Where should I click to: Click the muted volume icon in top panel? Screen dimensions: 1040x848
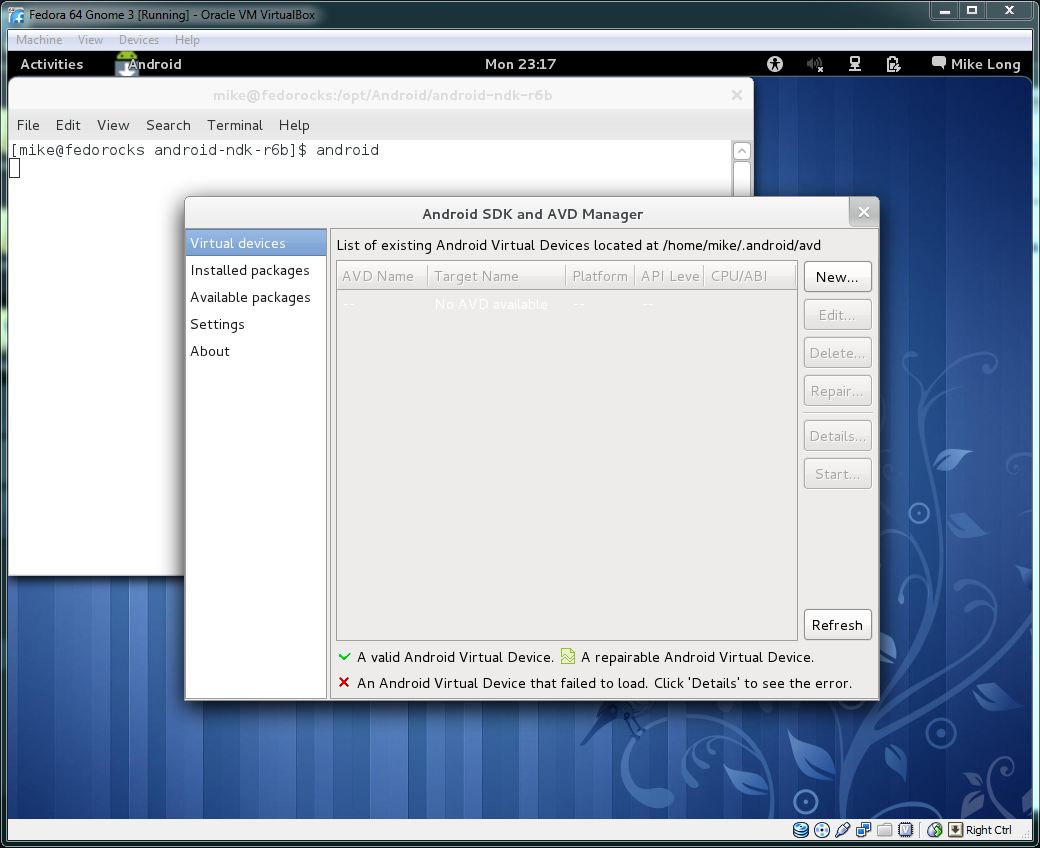[814, 64]
